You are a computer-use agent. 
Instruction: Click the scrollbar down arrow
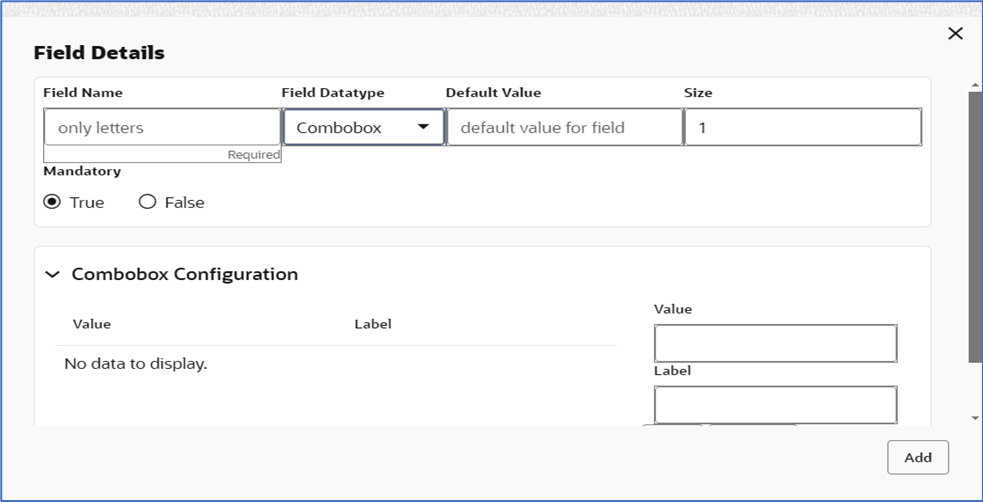tap(975, 418)
